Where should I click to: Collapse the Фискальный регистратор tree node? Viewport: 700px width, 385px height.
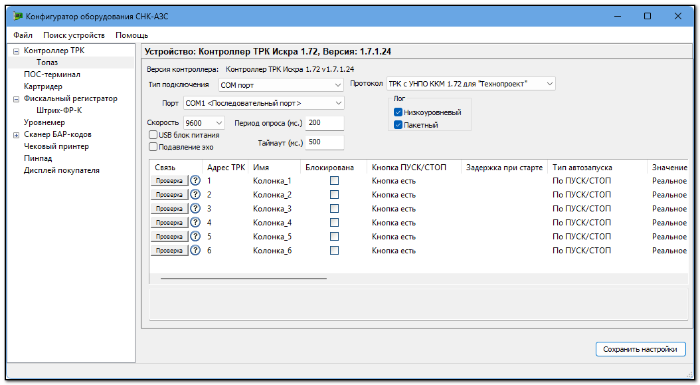(x=16, y=99)
